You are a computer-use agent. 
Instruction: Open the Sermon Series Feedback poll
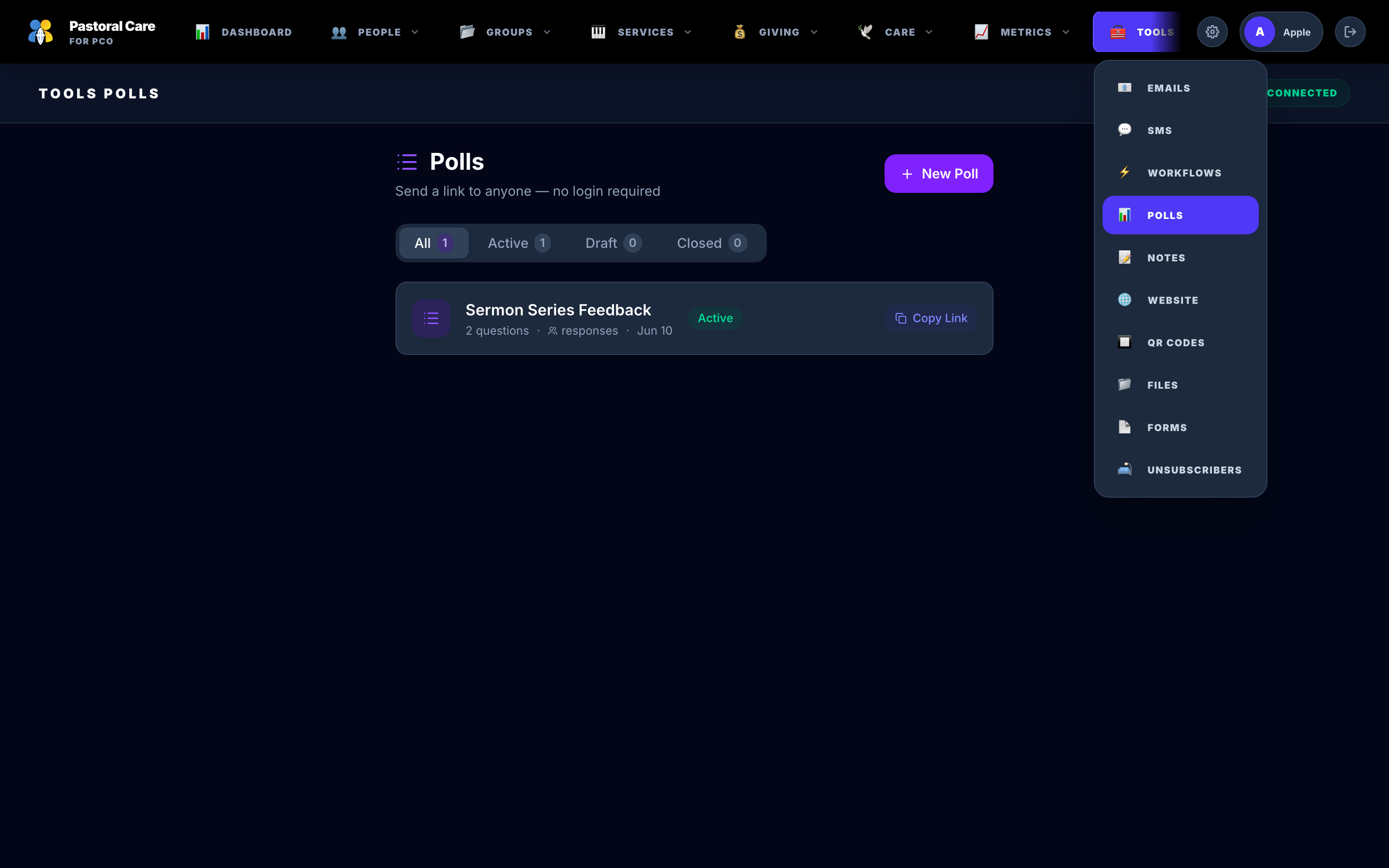click(558, 310)
